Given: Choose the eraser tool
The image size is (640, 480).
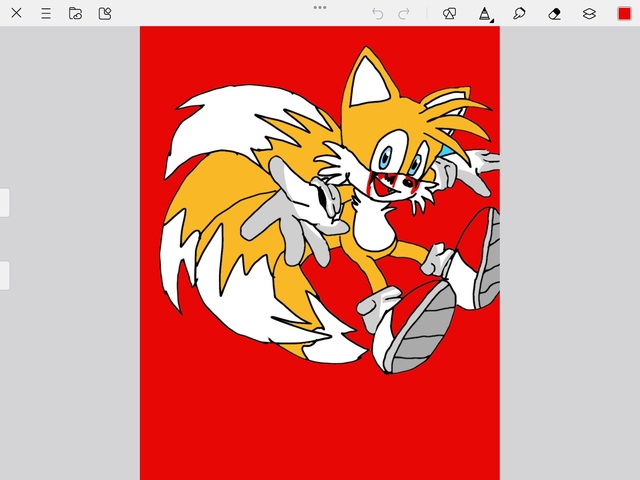Looking at the screenshot, I should coord(554,13).
